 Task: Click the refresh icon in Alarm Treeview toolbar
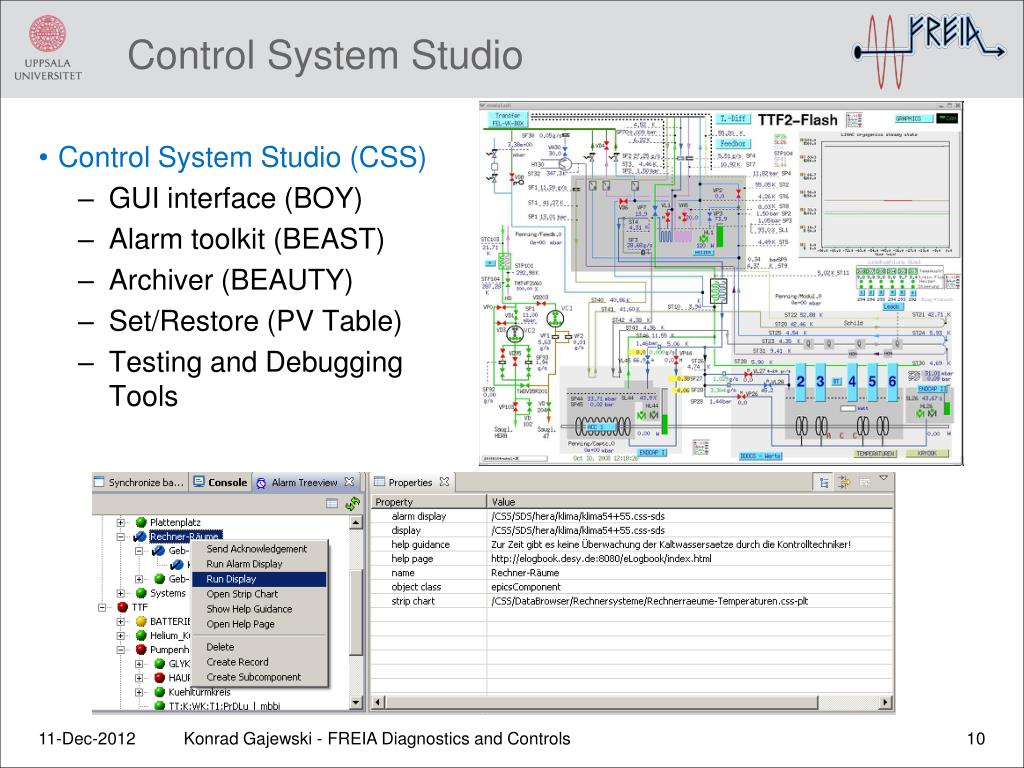(x=353, y=504)
